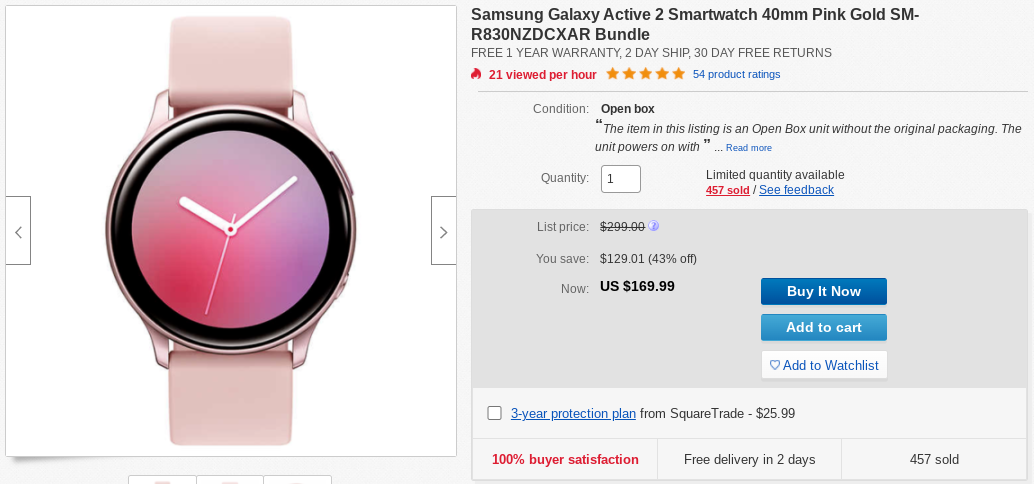Click the list price help icon

[x=654, y=226]
